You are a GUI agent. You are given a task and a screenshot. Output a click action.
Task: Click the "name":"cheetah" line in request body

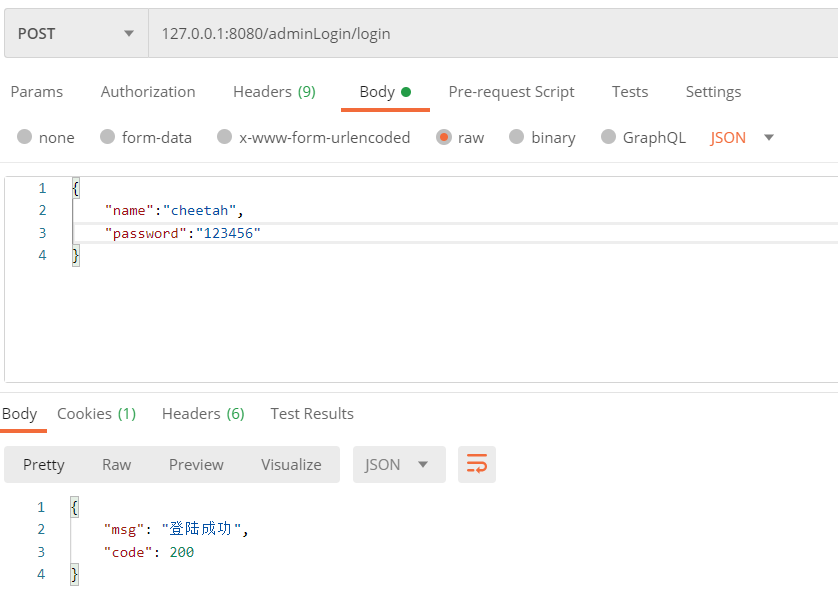pyautogui.click(x=174, y=211)
